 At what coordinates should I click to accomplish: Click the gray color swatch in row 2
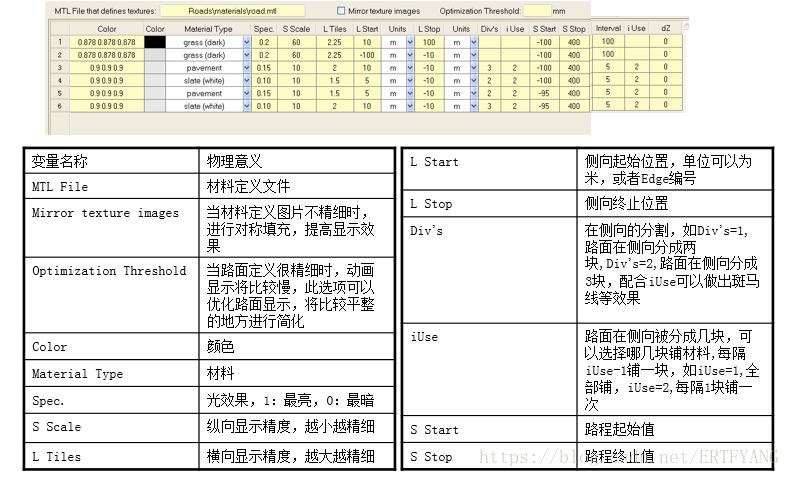pos(155,55)
